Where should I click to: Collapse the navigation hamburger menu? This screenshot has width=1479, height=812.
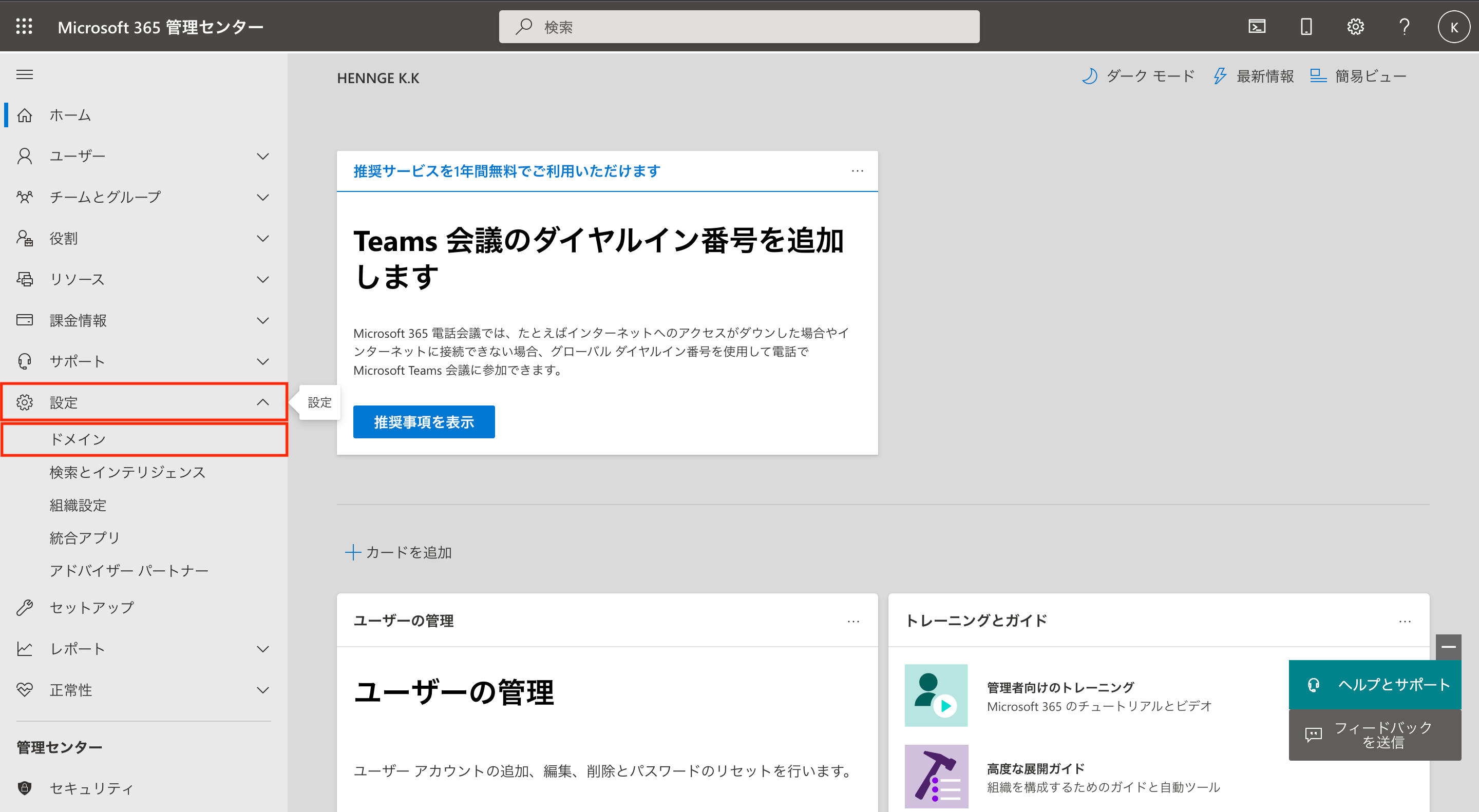pos(24,74)
